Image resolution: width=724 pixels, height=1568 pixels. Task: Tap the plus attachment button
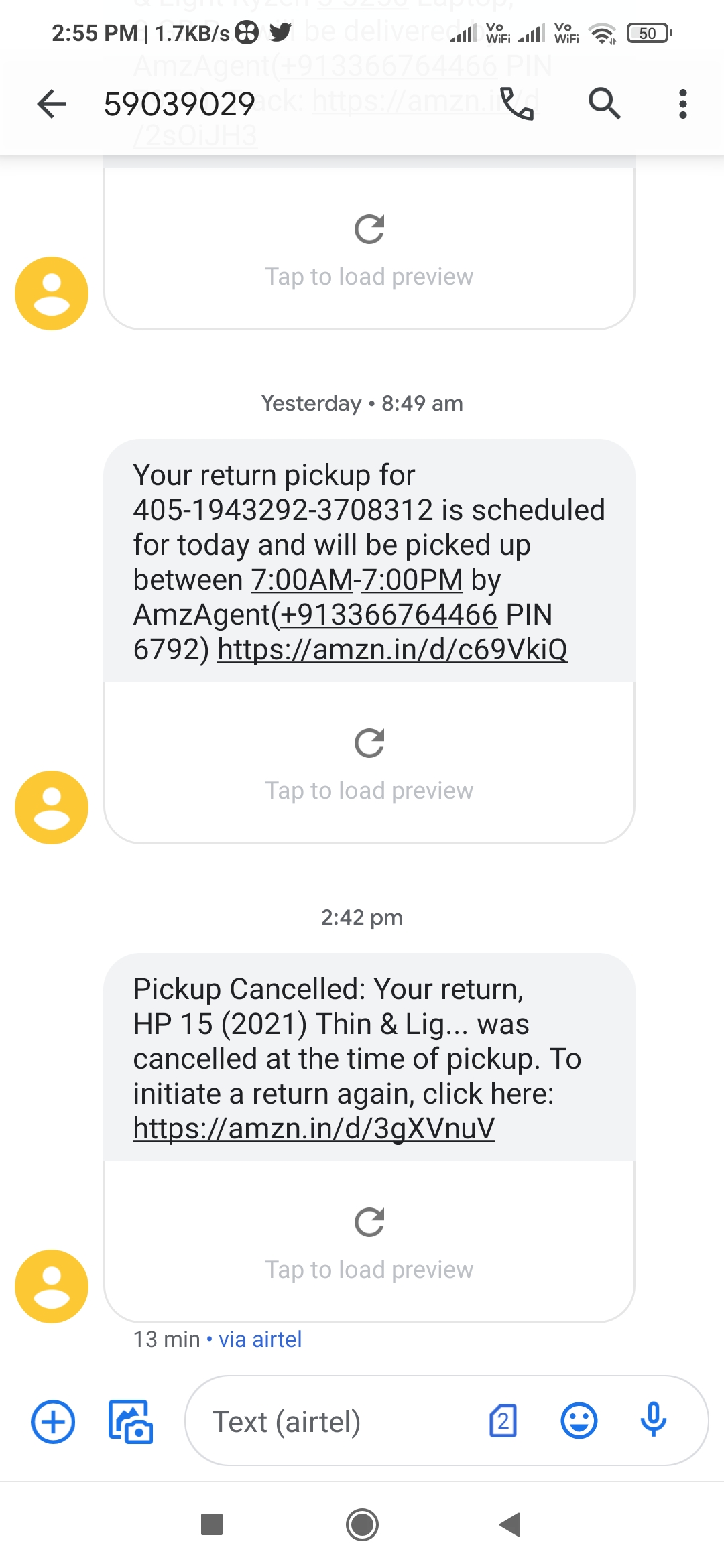tap(53, 1421)
